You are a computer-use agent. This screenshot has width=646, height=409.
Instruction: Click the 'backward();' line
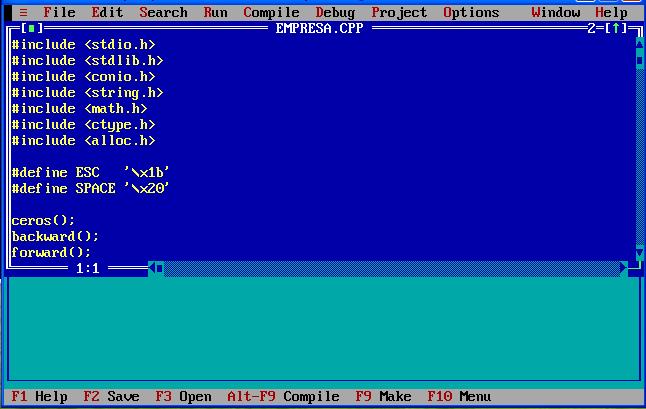pos(55,236)
